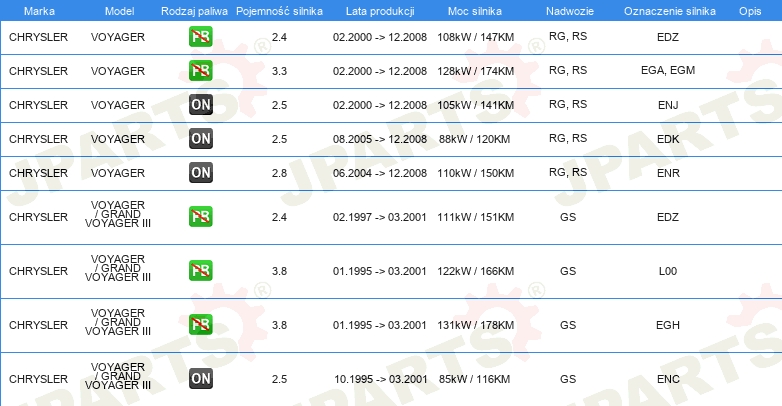Image resolution: width=782 pixels, height=406 pixels.
Task: Click the production years 02.1997 -> 03.2001
Action: coord(380,217)
